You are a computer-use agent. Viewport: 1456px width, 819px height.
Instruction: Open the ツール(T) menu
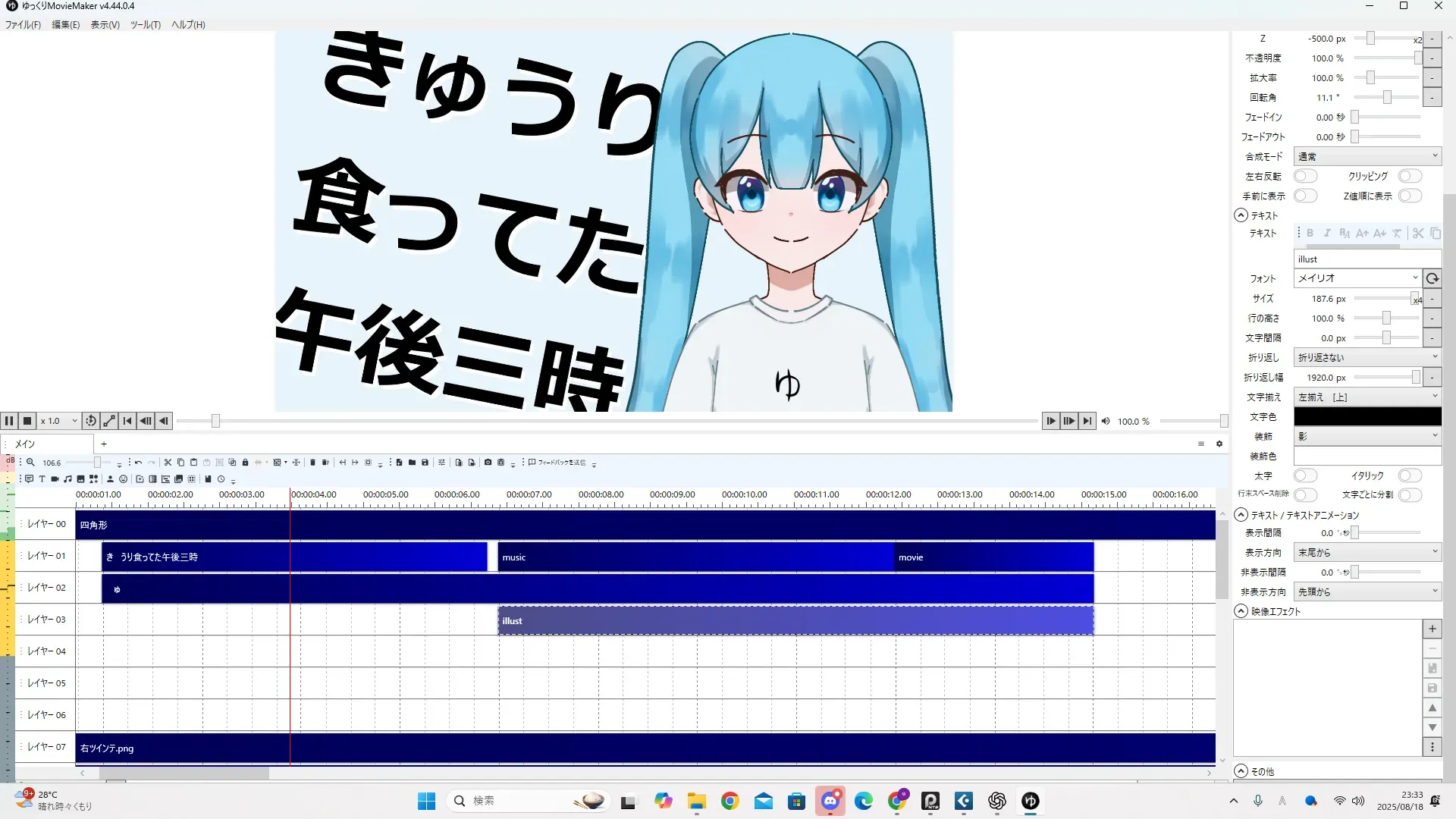145,24
